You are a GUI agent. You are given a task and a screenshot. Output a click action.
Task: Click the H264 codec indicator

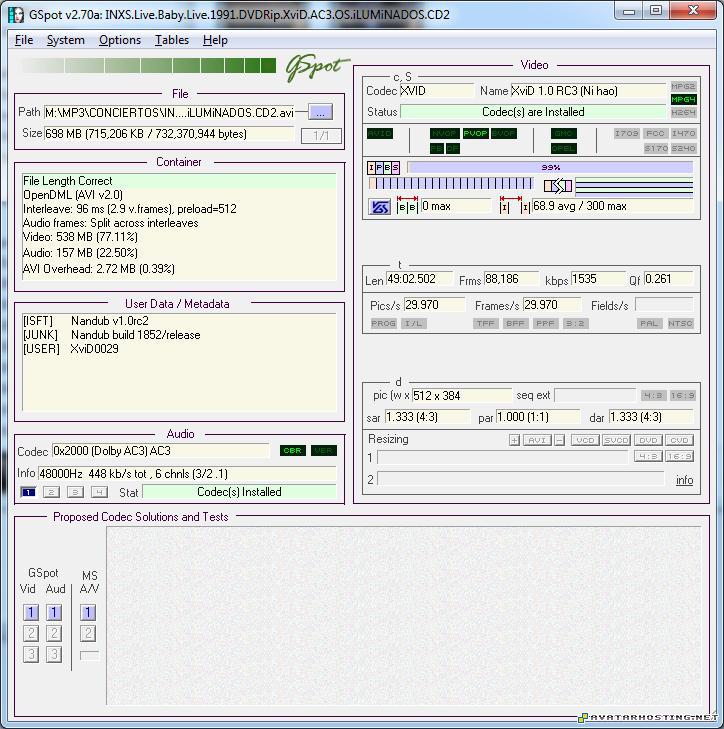[683, 113]
